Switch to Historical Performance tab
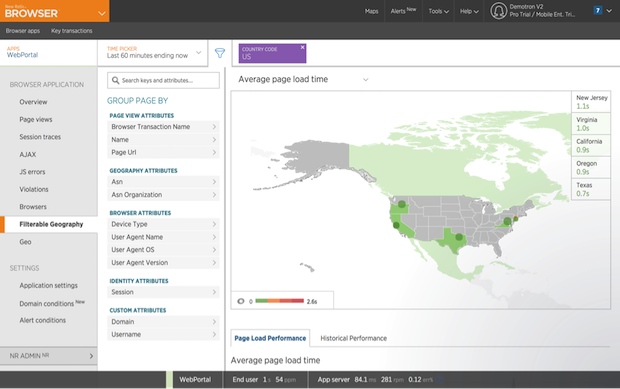This screenshot has height=389, width=620. click(353, 338)
